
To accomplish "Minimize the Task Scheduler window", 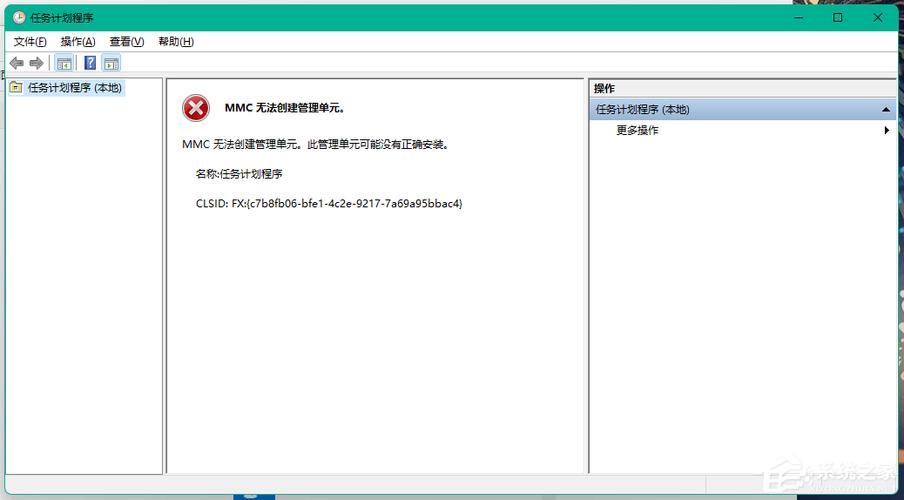I will (x=798, y=18).
